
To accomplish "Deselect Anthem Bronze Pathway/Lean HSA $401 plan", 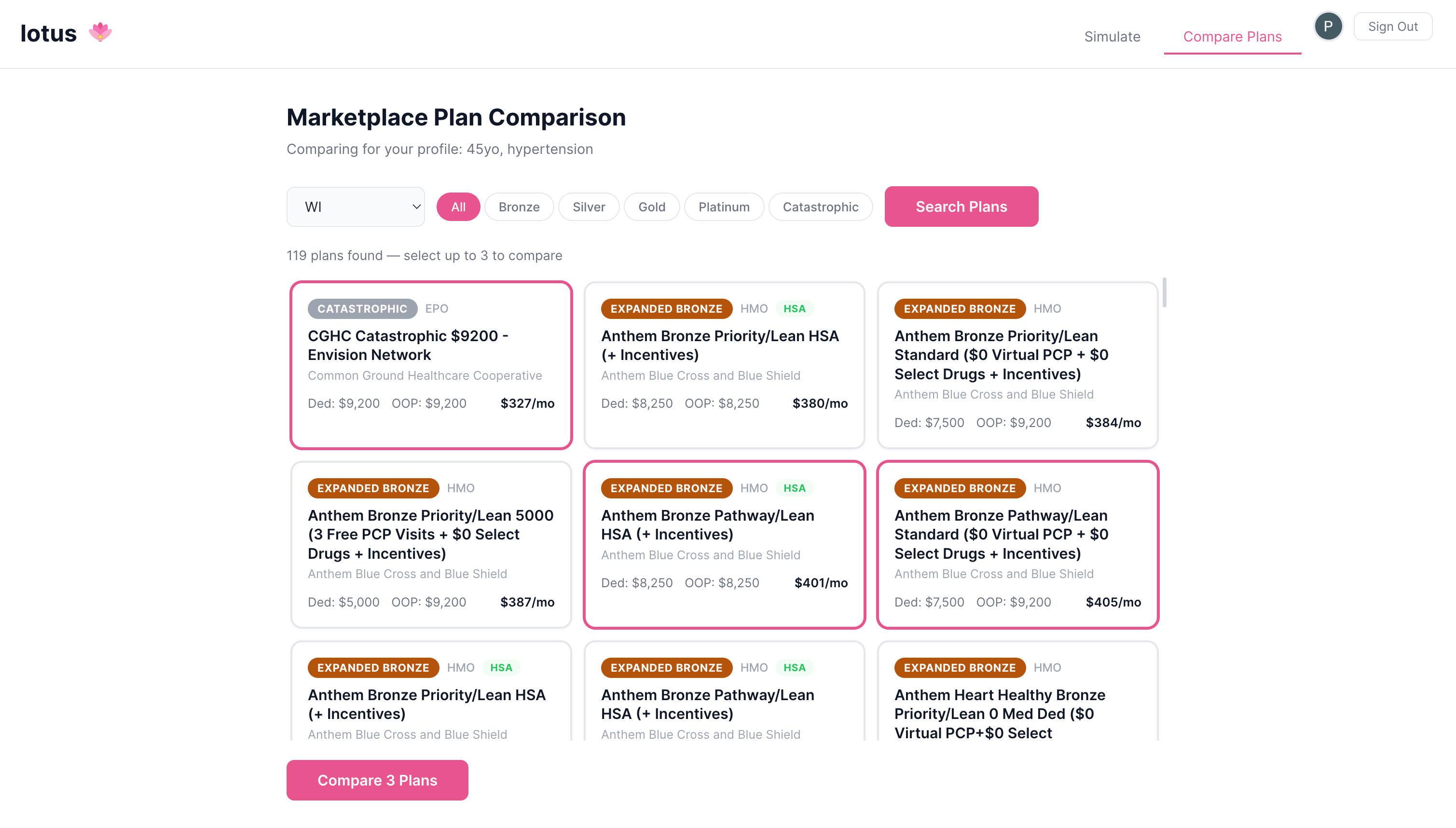I will (724, 545).
